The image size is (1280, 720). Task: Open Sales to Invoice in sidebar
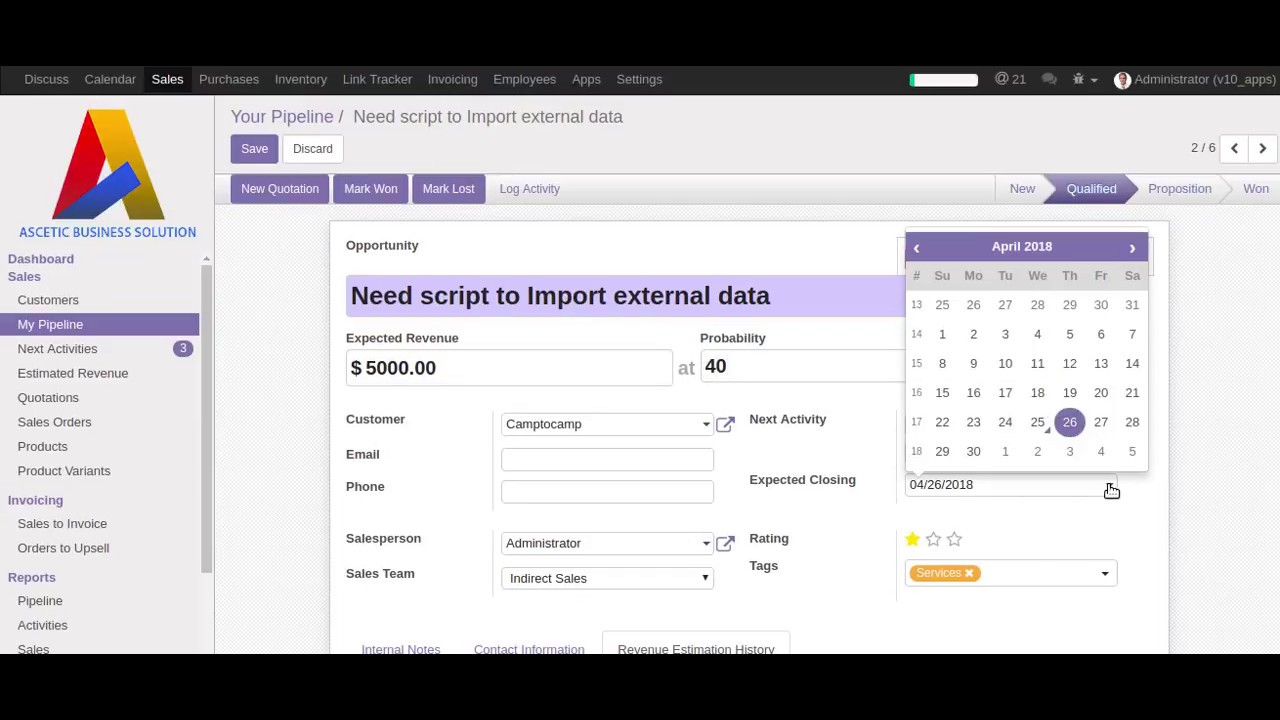pos(62,524)
